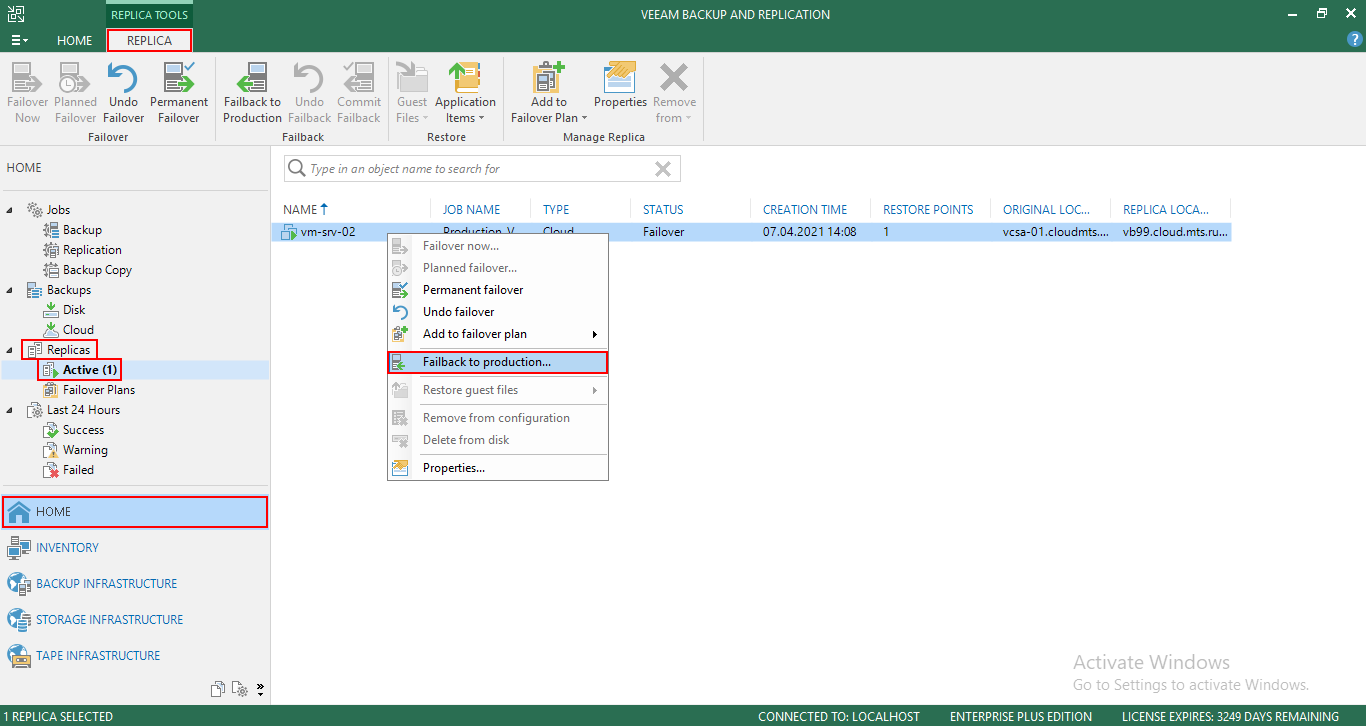The height and width of the screenshot is (726, 1366).
Task: Select Failover Plans in the tree
Action: 98,390
